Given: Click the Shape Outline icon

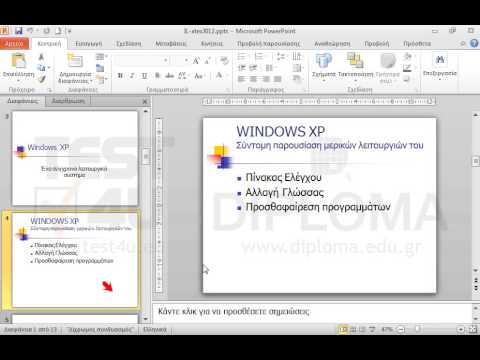Looking at the screenshot, I should (x=407, y=68).
